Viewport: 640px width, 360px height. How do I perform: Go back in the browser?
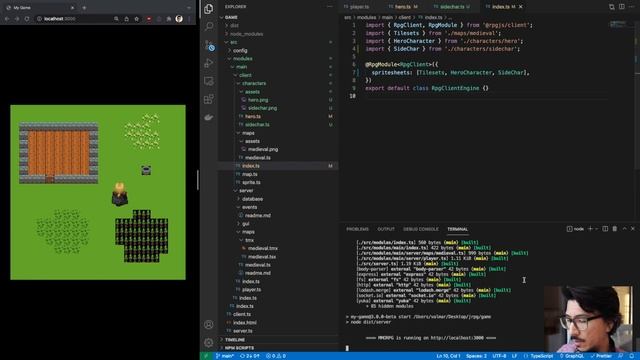pyautogui.click(x=7, y=19)
